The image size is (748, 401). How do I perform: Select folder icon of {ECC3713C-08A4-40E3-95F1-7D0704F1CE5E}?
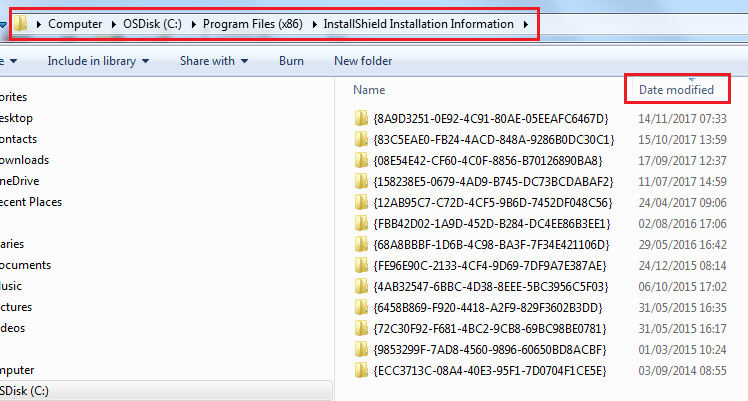pyautogui.click(x=362, y=371)
